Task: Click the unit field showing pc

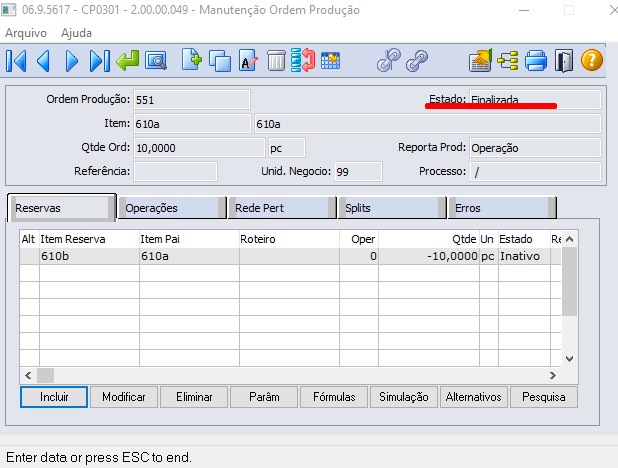Action: [287, 148]
